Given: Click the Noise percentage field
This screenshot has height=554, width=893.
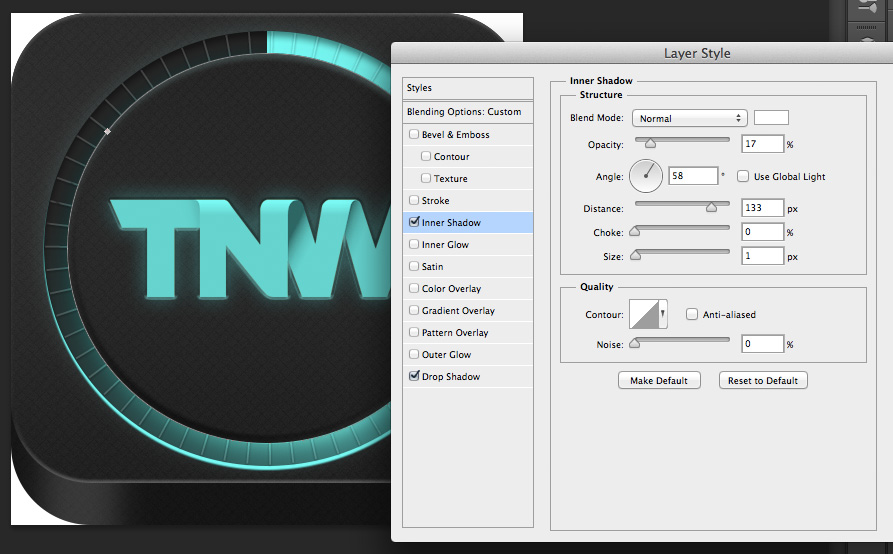Looking at the screenshot, I should coord(763,343).
